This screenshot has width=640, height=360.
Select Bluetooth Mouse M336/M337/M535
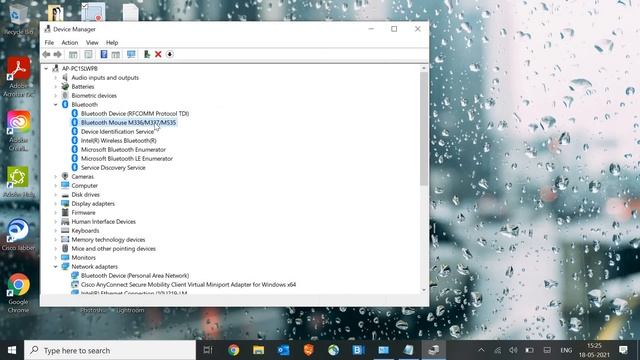(128, 122)
